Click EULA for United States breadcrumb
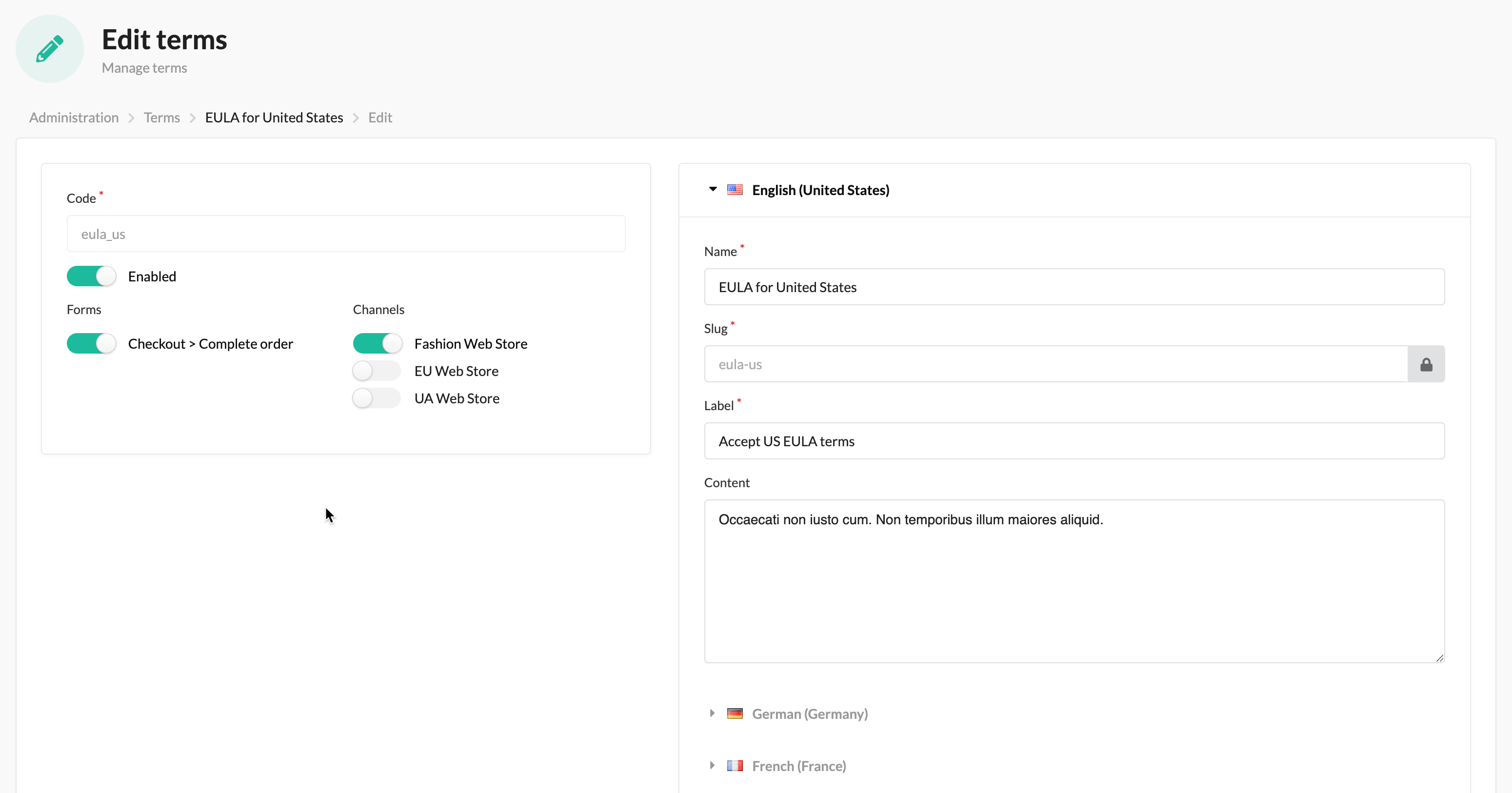Image resolution: width=1512 pixels, height=793 pixels. tap(274, 118)
